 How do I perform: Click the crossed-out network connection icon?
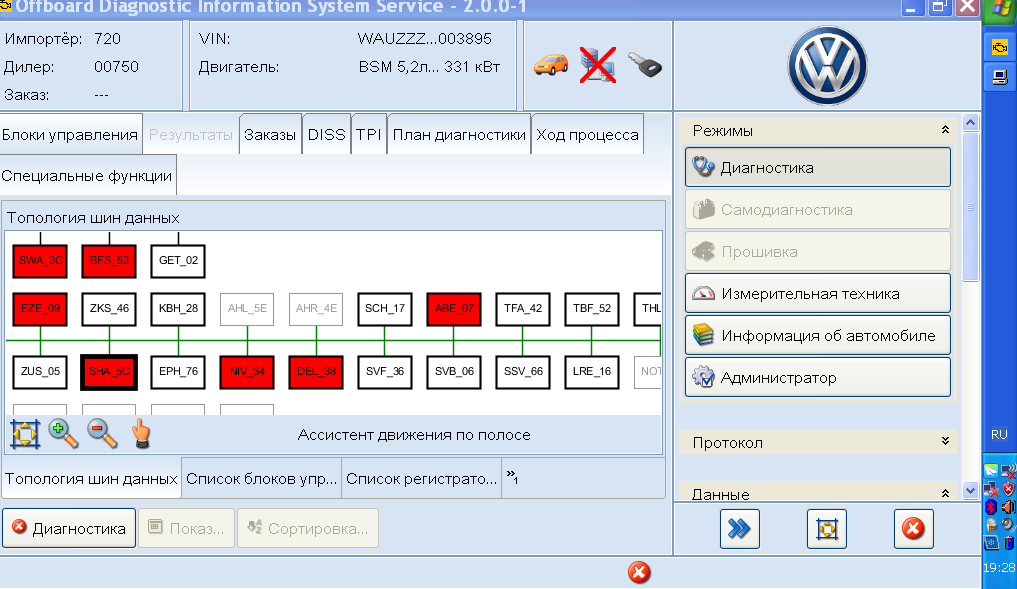pyautogui.click(x=598, y=65)
